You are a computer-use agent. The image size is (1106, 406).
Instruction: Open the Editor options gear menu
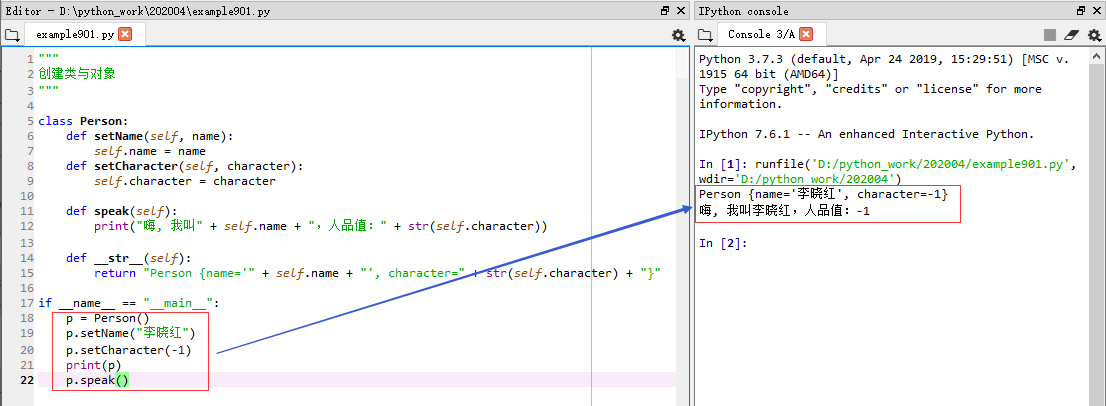678,35
